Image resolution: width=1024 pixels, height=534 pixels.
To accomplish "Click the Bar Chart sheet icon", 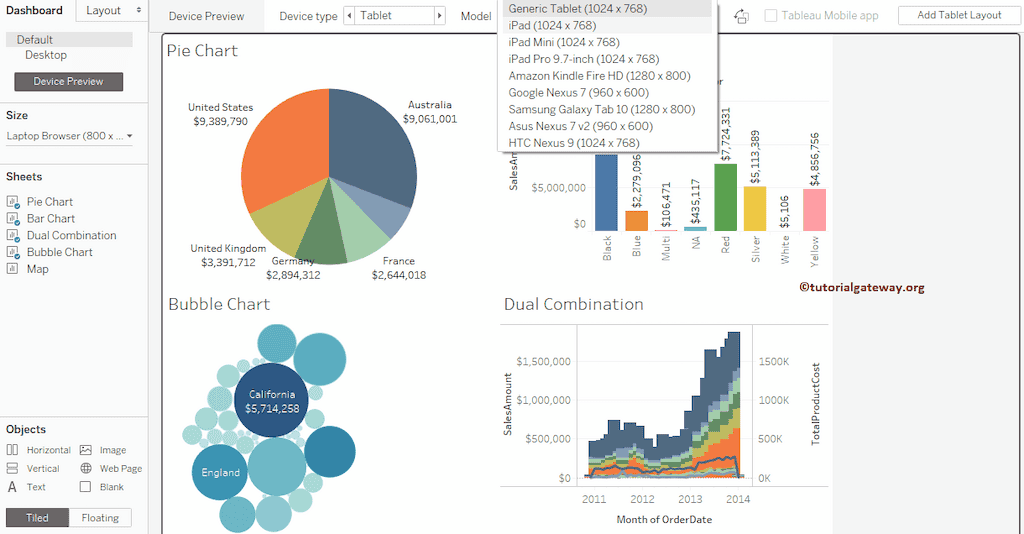I will pos(12,219).
